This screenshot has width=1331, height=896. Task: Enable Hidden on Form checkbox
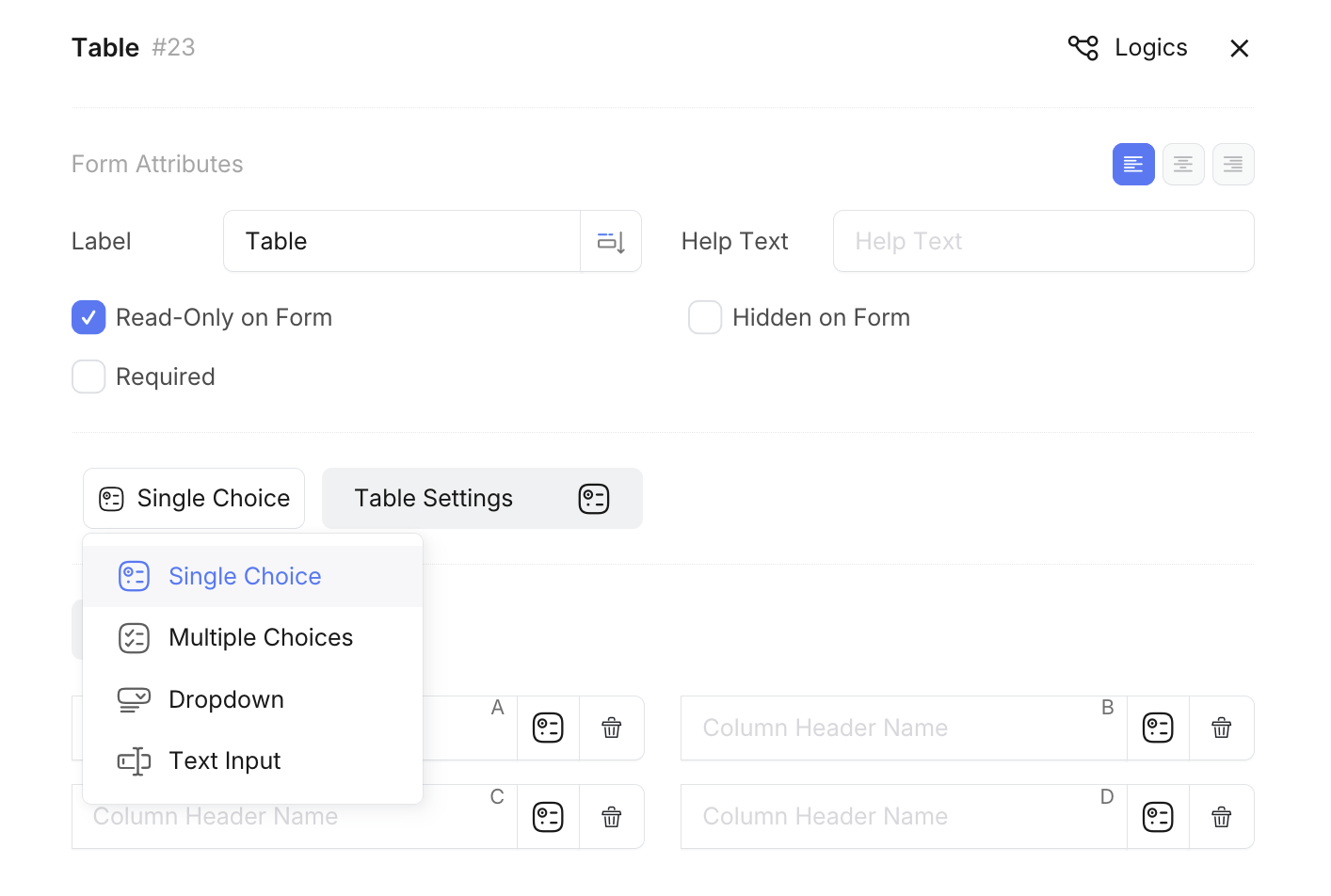point(705,318)
